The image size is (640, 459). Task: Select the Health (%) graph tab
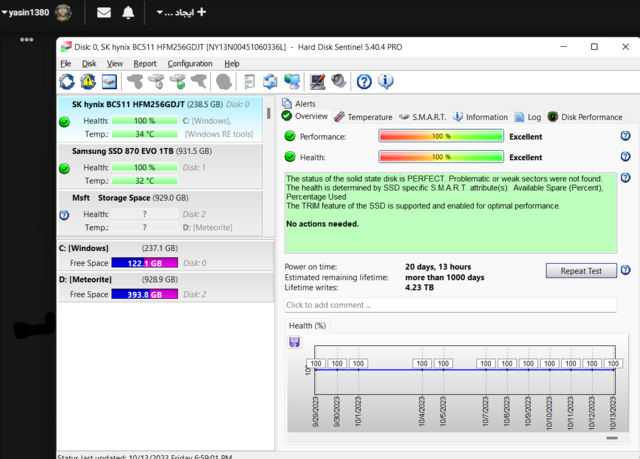pos(307,326)
